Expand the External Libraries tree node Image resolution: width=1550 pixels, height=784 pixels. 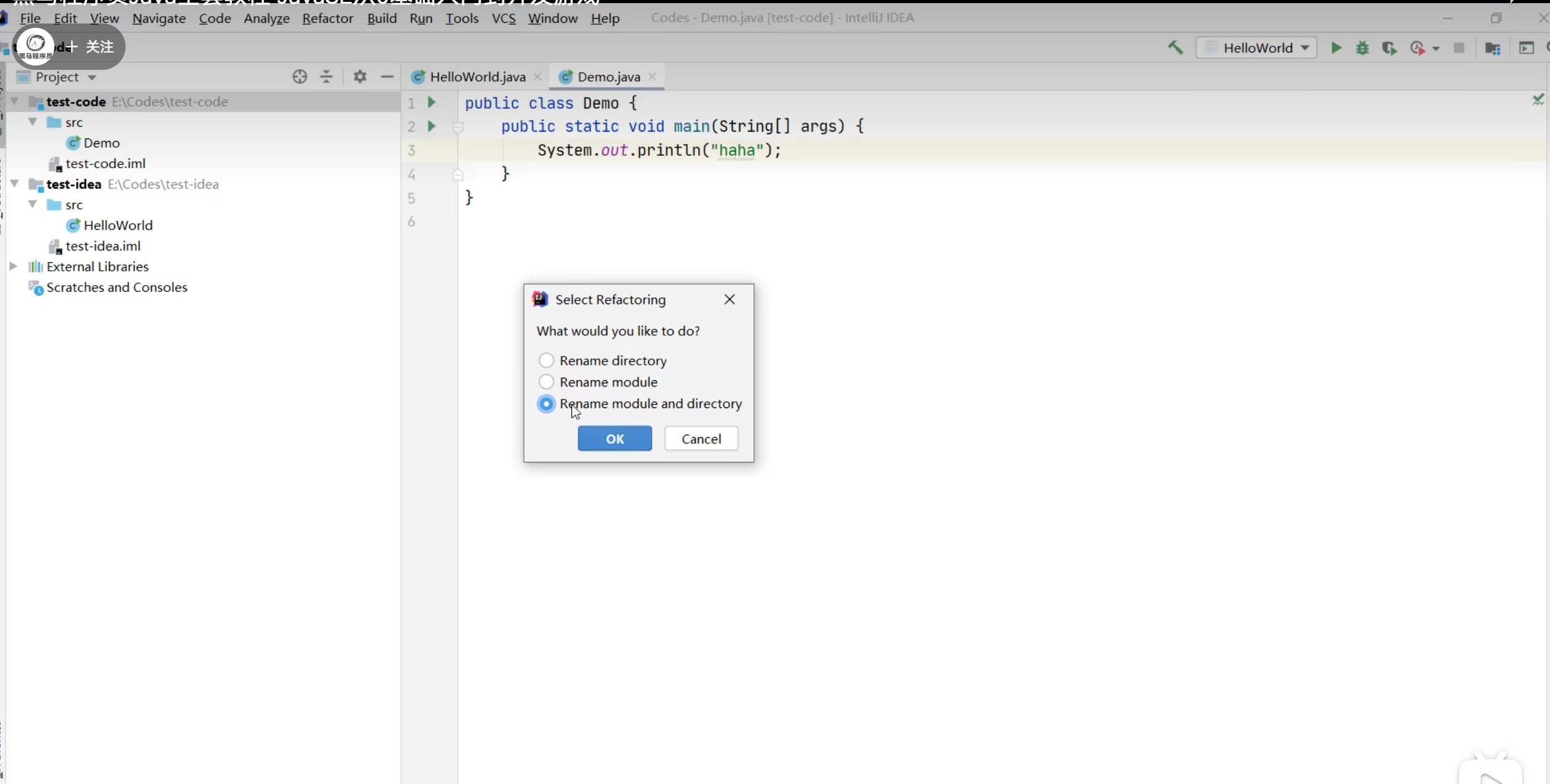[x=13, y=266]
